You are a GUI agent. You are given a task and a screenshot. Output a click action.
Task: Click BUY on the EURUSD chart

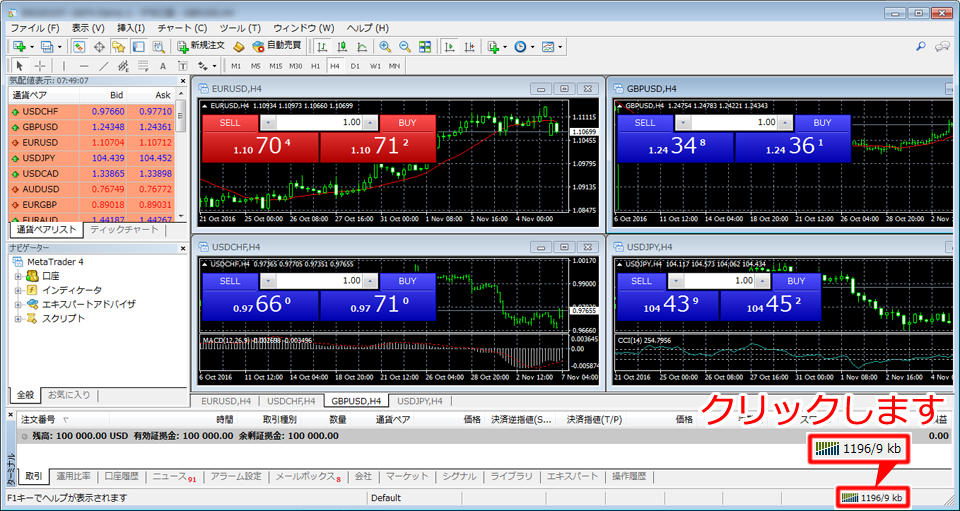(x=407, y=122)
